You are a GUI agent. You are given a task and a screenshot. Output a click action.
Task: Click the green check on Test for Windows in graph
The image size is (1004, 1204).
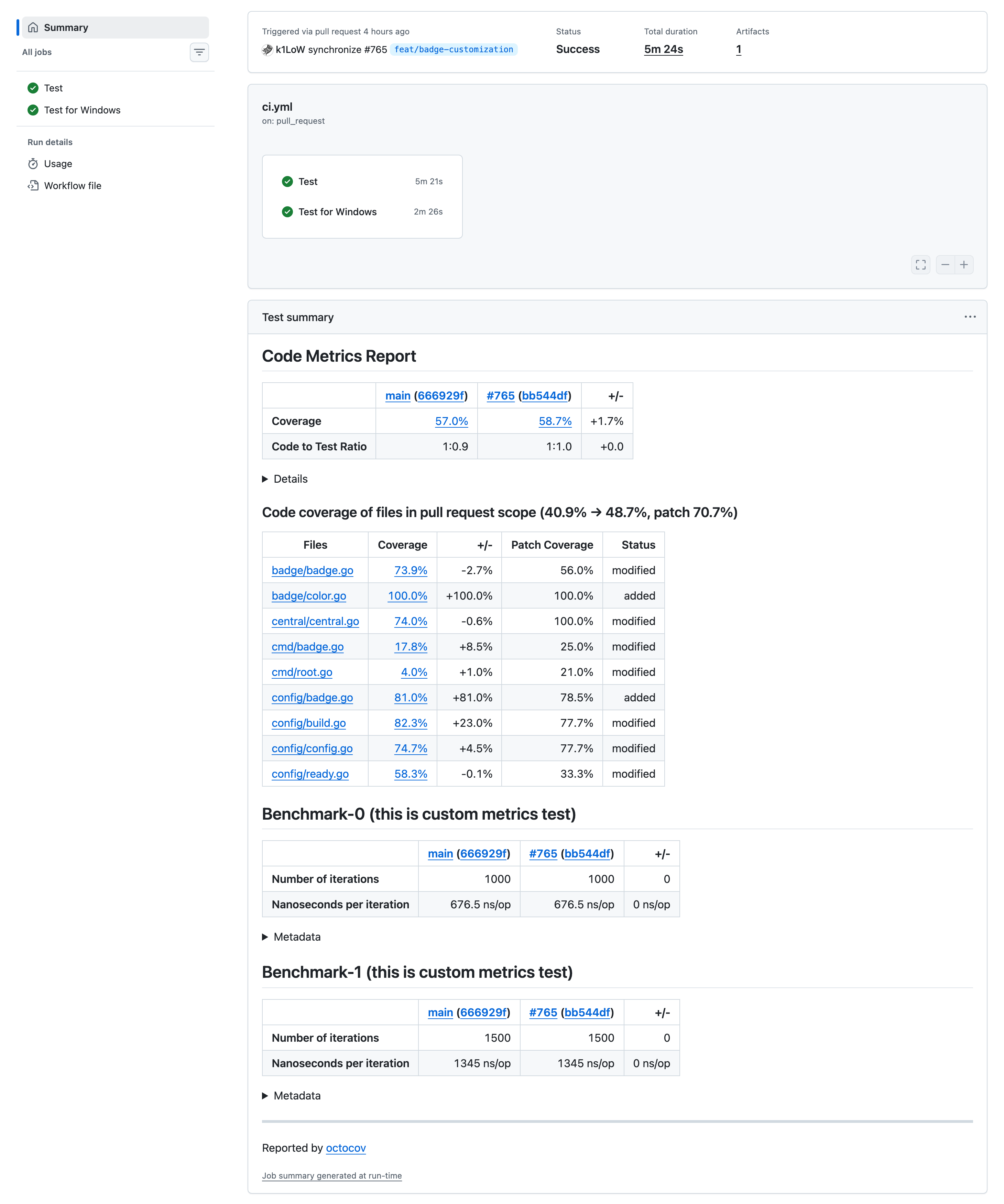[287, 212]
